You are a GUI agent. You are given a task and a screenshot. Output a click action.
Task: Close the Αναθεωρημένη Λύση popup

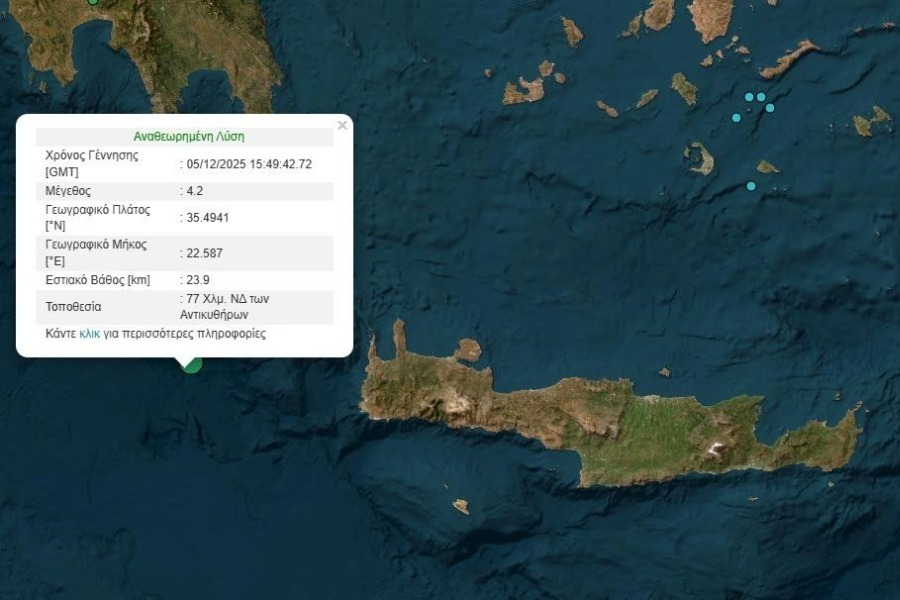click(x=341, y=124)
